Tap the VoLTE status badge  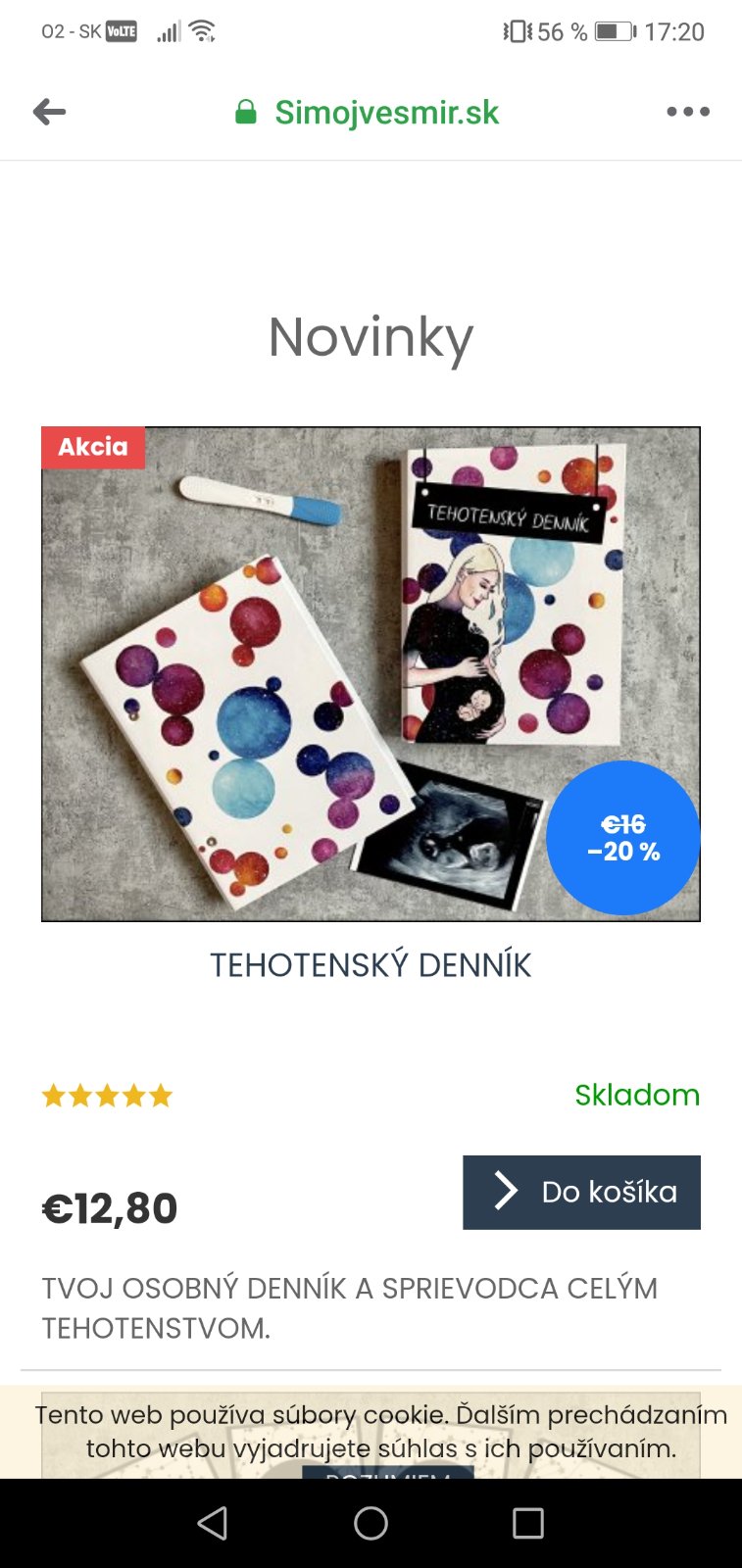[x=122, y=31]
